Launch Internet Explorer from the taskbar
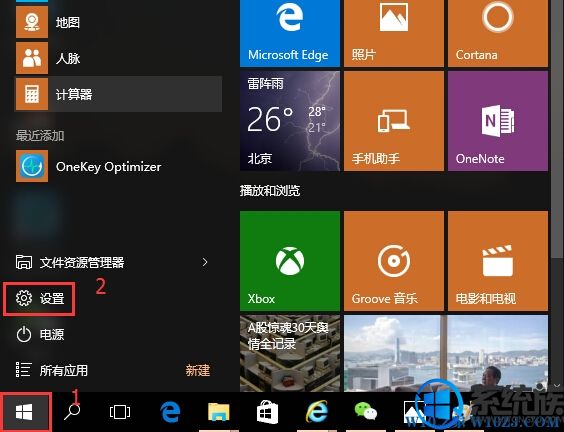 (317, 411)
